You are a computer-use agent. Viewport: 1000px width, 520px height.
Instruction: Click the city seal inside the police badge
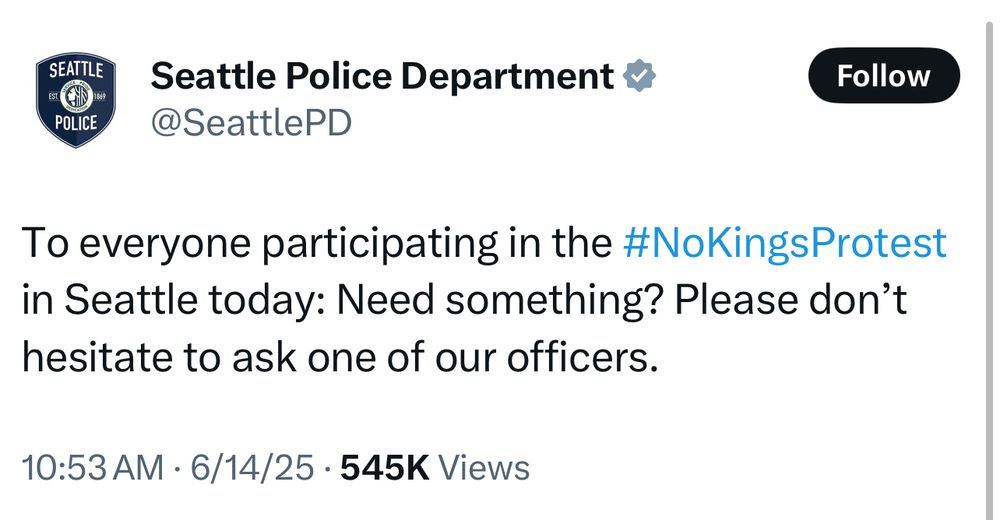click(76, 98)
